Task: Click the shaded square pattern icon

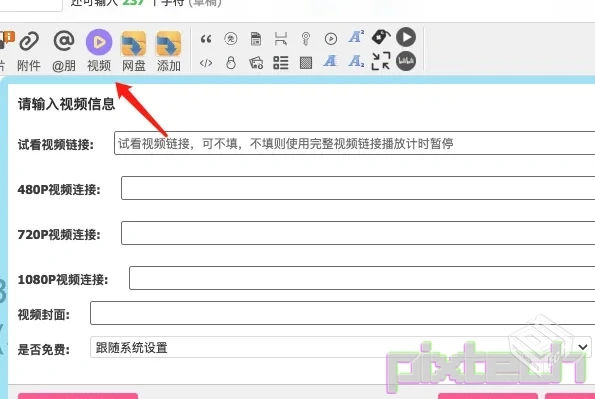Action: tap(306, 63)
